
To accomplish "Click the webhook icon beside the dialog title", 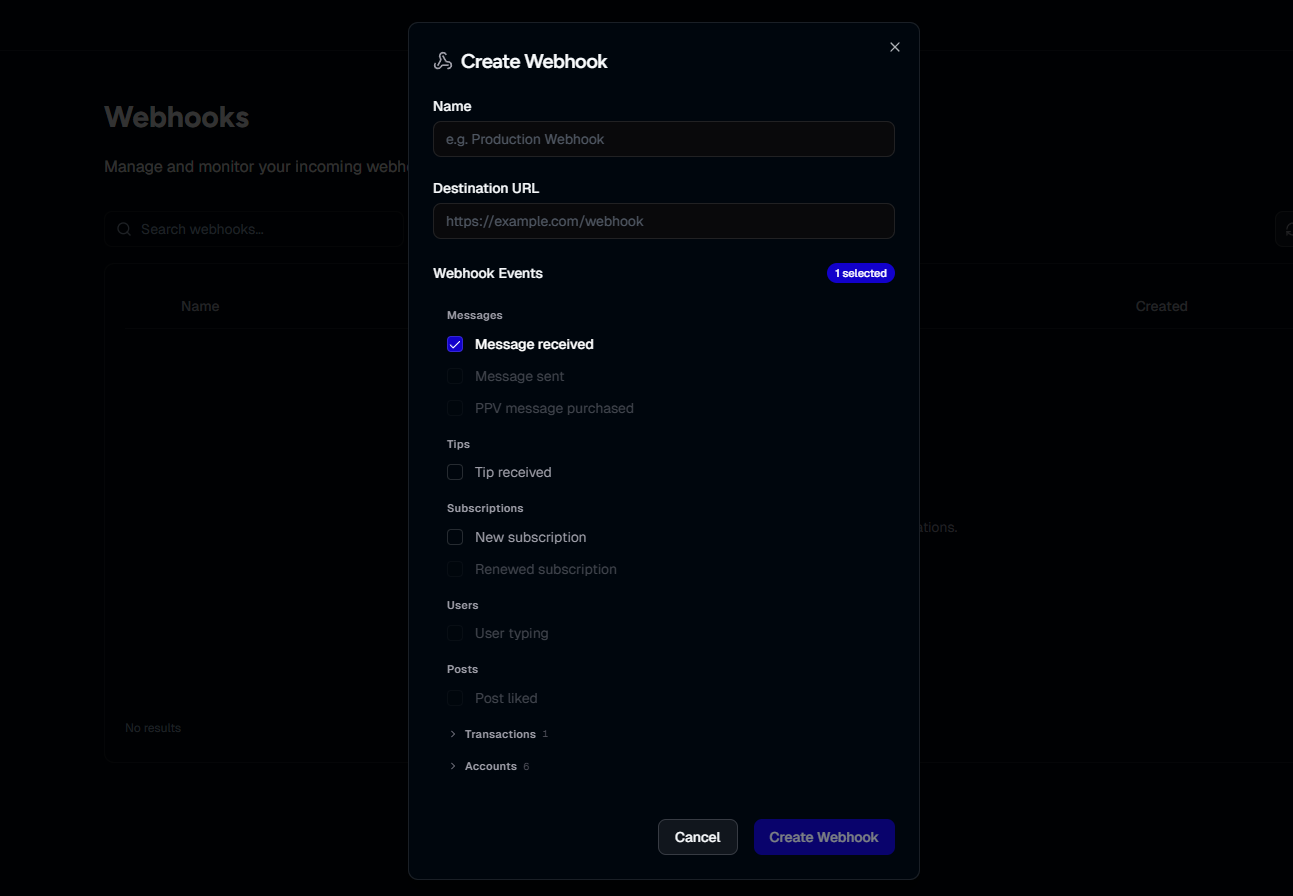I will (441, 60).
